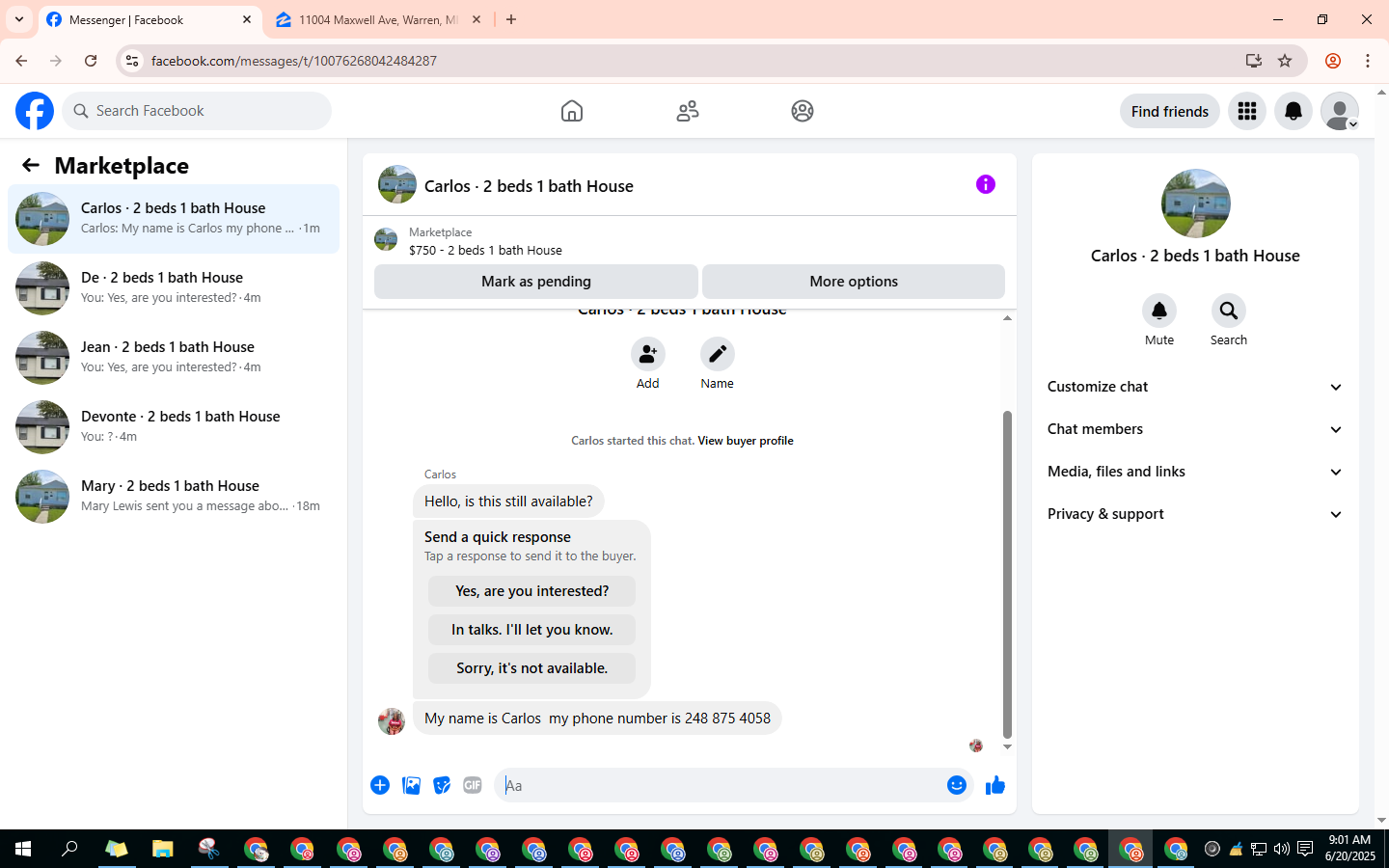1389x868 pixels.
Task: Expand Chat members section
Action: 1195,429
